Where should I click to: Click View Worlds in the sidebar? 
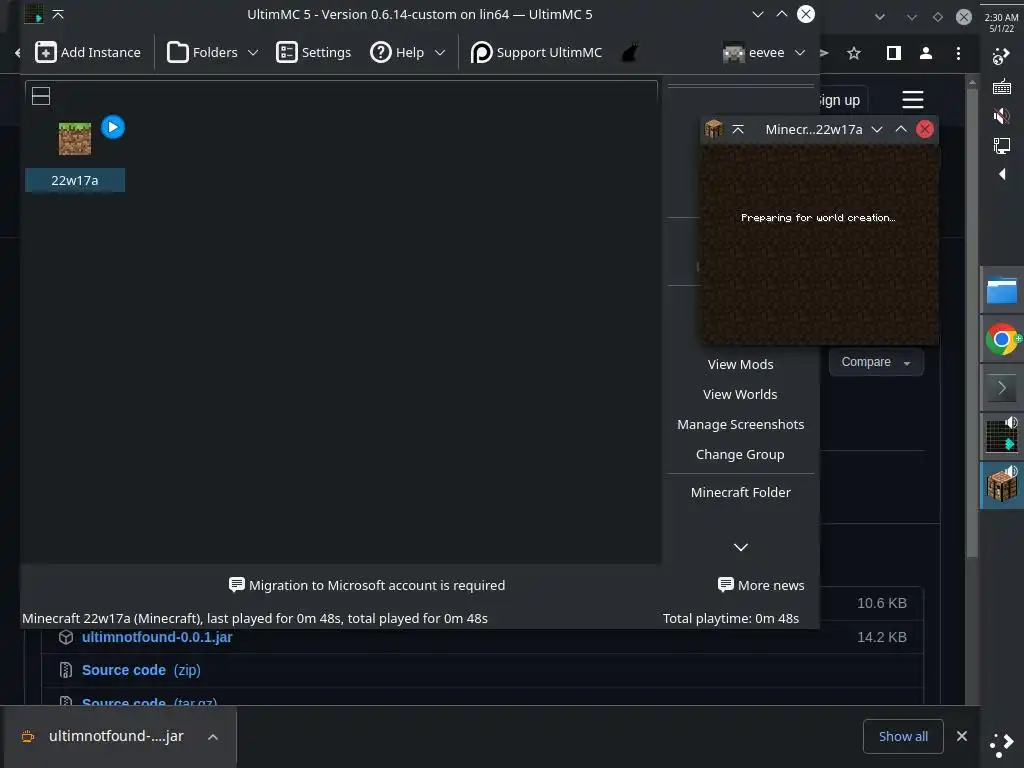click(x=741, y=394)
